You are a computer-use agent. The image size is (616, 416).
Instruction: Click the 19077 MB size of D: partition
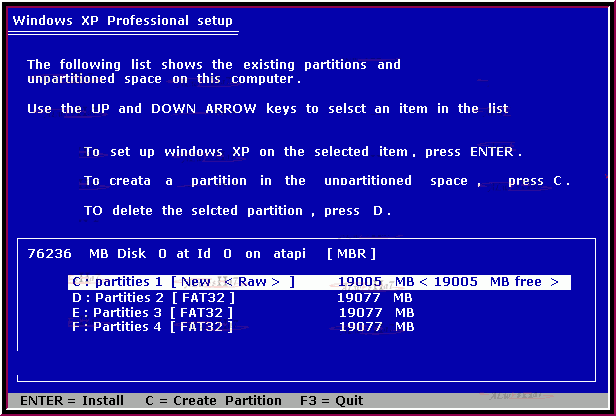pos(375,298)
